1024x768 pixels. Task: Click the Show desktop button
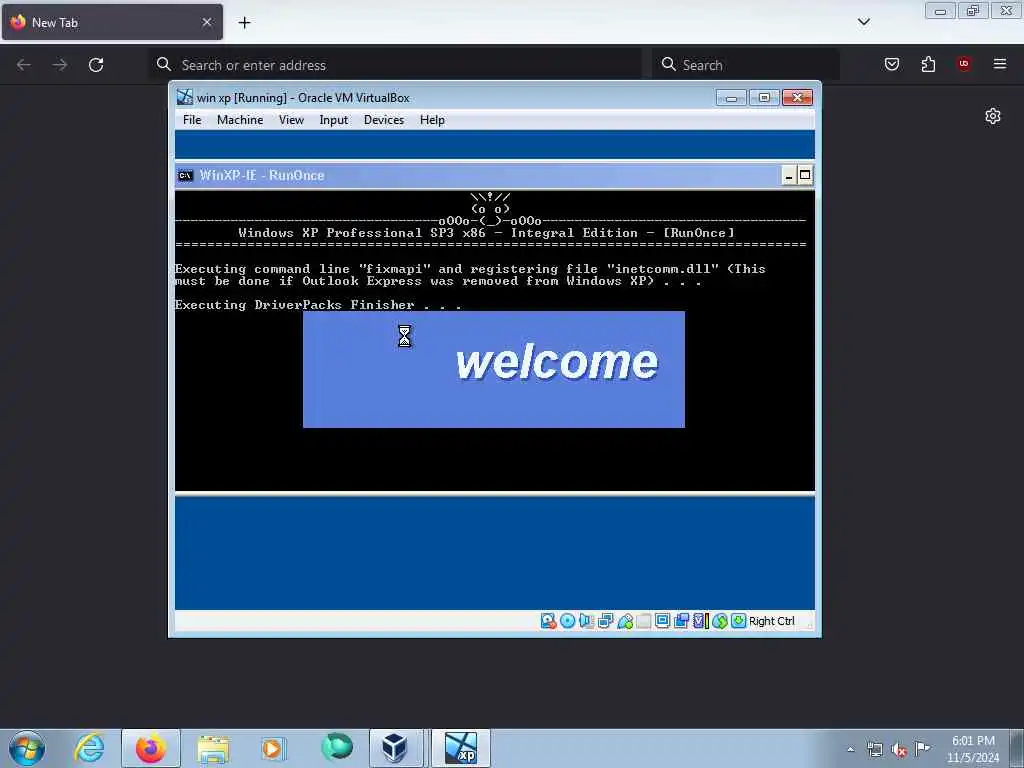pyautogui.click(x=1017, y=749)
